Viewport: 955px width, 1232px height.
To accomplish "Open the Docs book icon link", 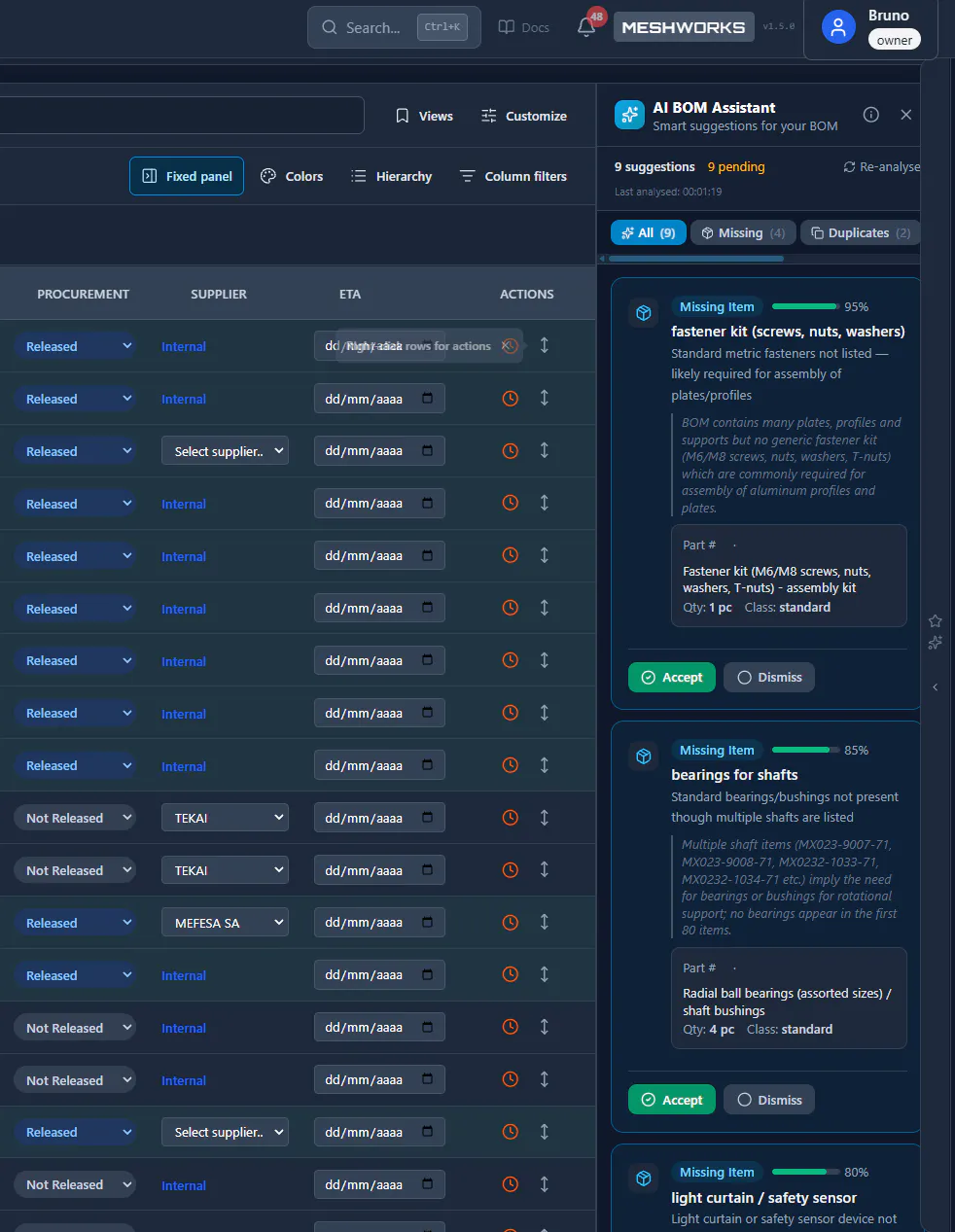I will 524,27.
